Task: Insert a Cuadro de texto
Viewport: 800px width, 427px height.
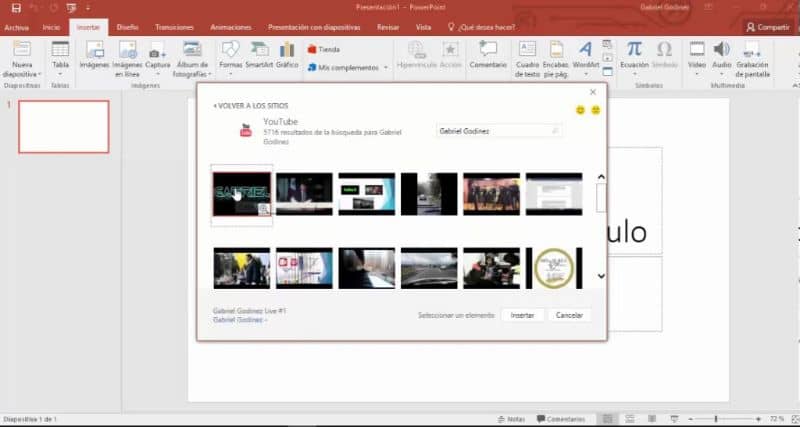Action: coord(527,59)
